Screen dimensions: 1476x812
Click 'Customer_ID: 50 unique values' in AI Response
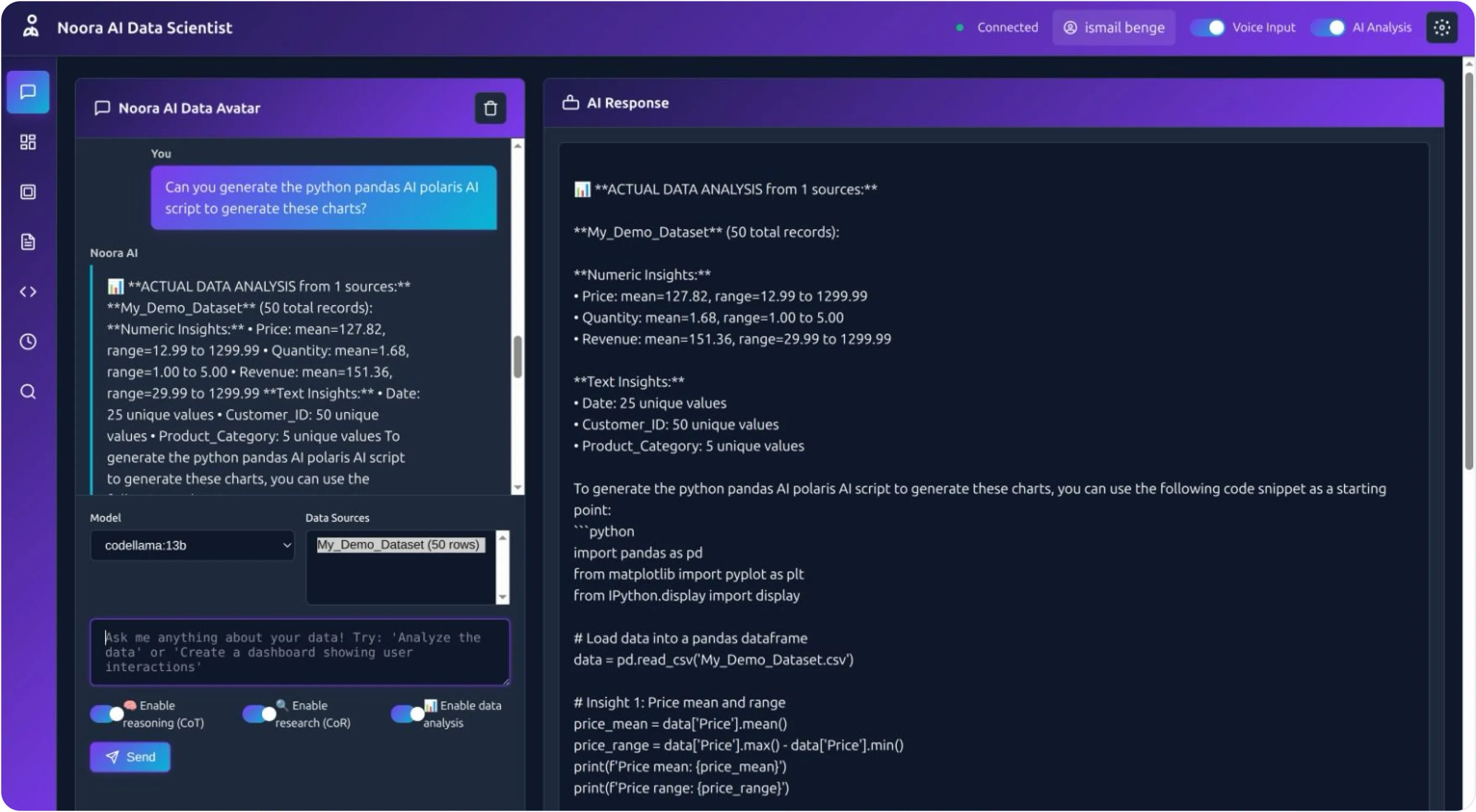[676, 424]
